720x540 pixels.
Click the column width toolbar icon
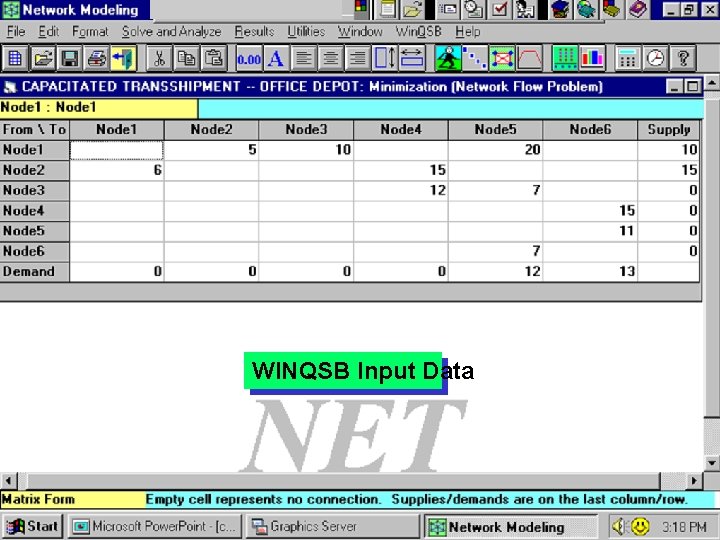tap(411, 58)
